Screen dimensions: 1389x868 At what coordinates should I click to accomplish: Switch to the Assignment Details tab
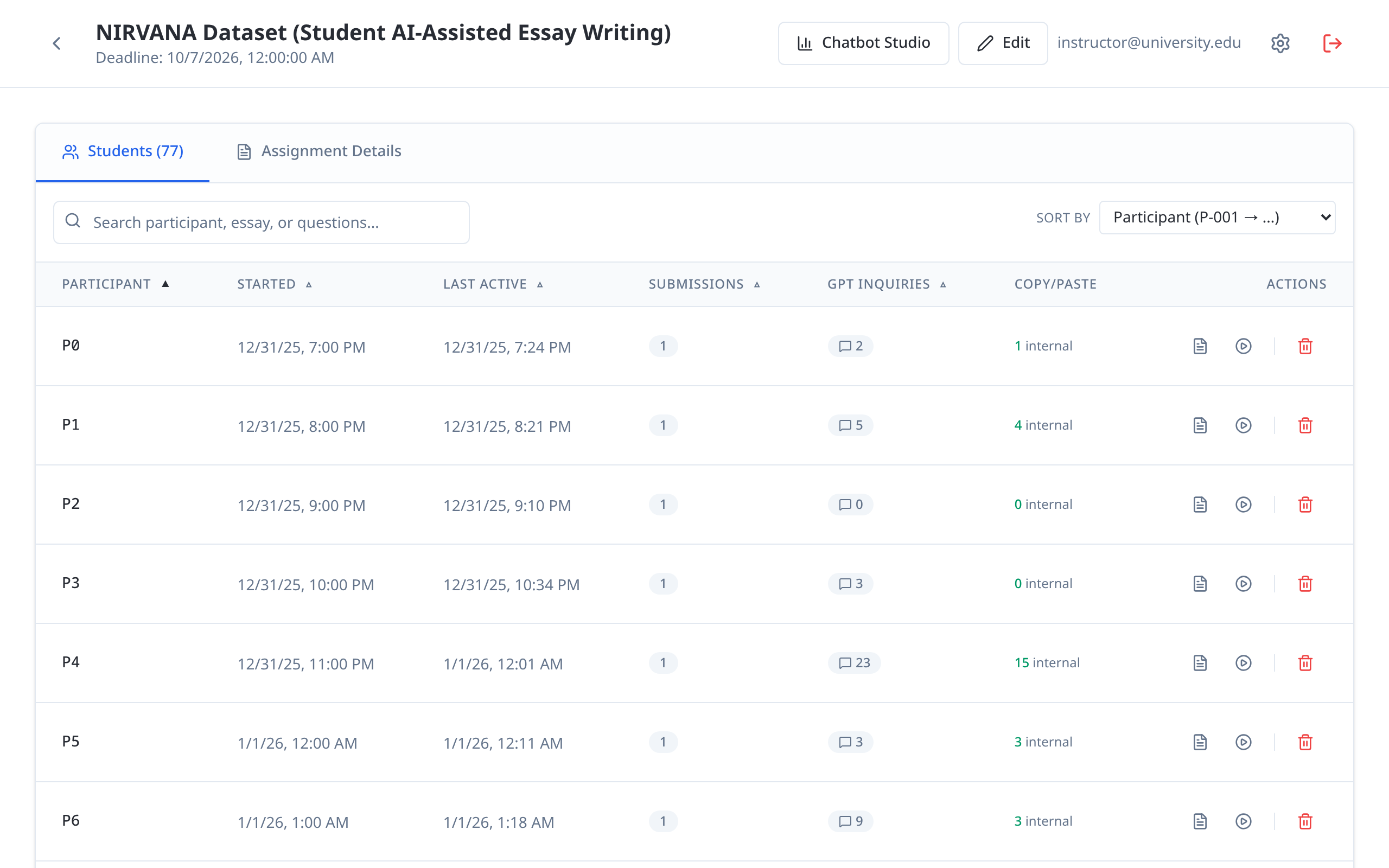[319, 151]
